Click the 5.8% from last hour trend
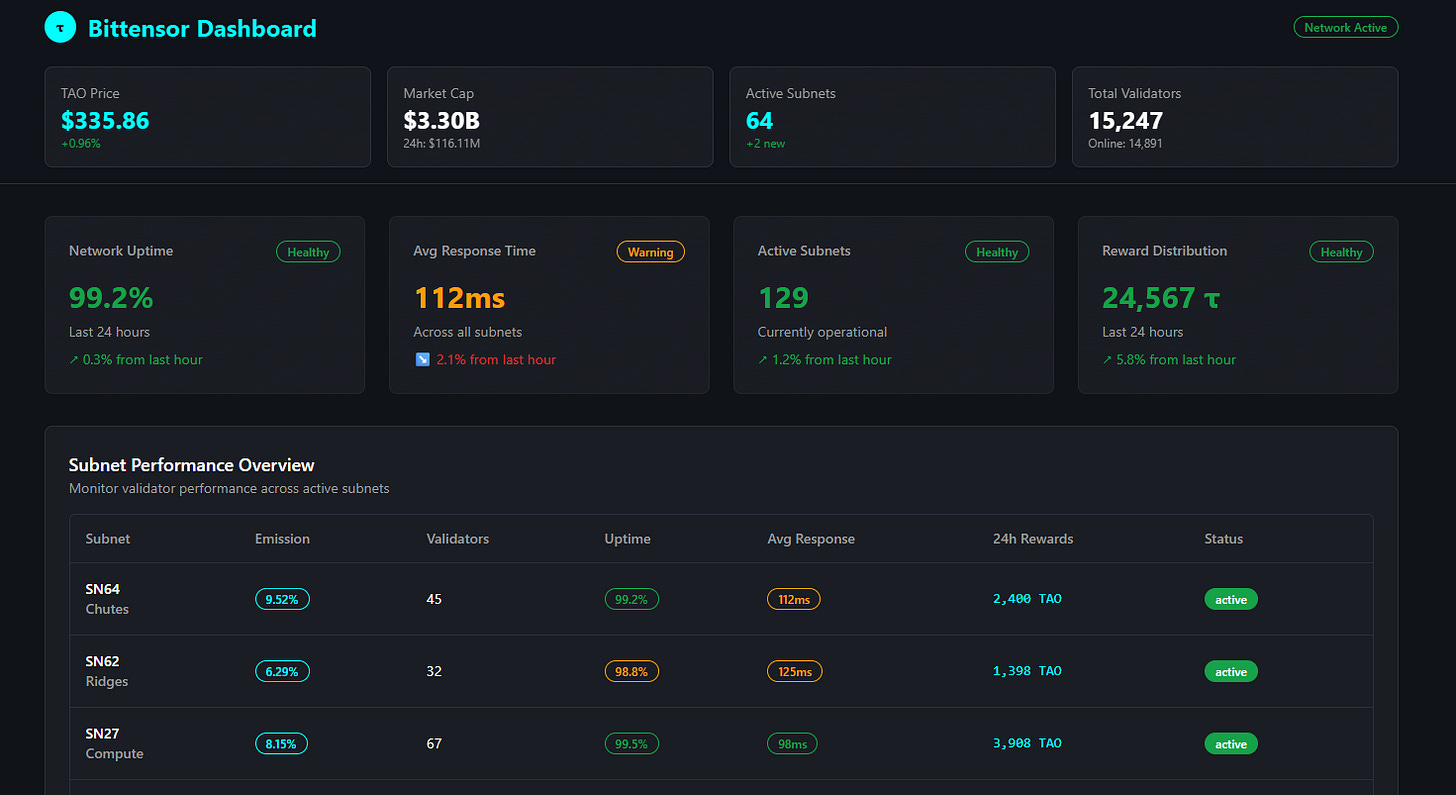Screen dimensions: 1456x795 tap(1169, 360)
